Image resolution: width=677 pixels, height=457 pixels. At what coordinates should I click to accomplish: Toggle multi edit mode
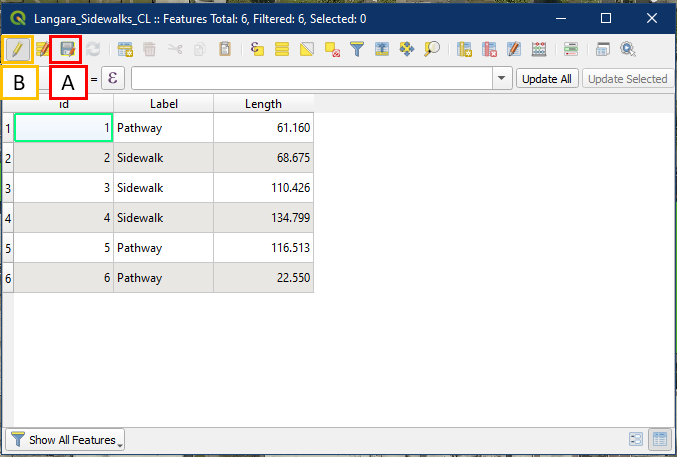coord(43,48)
